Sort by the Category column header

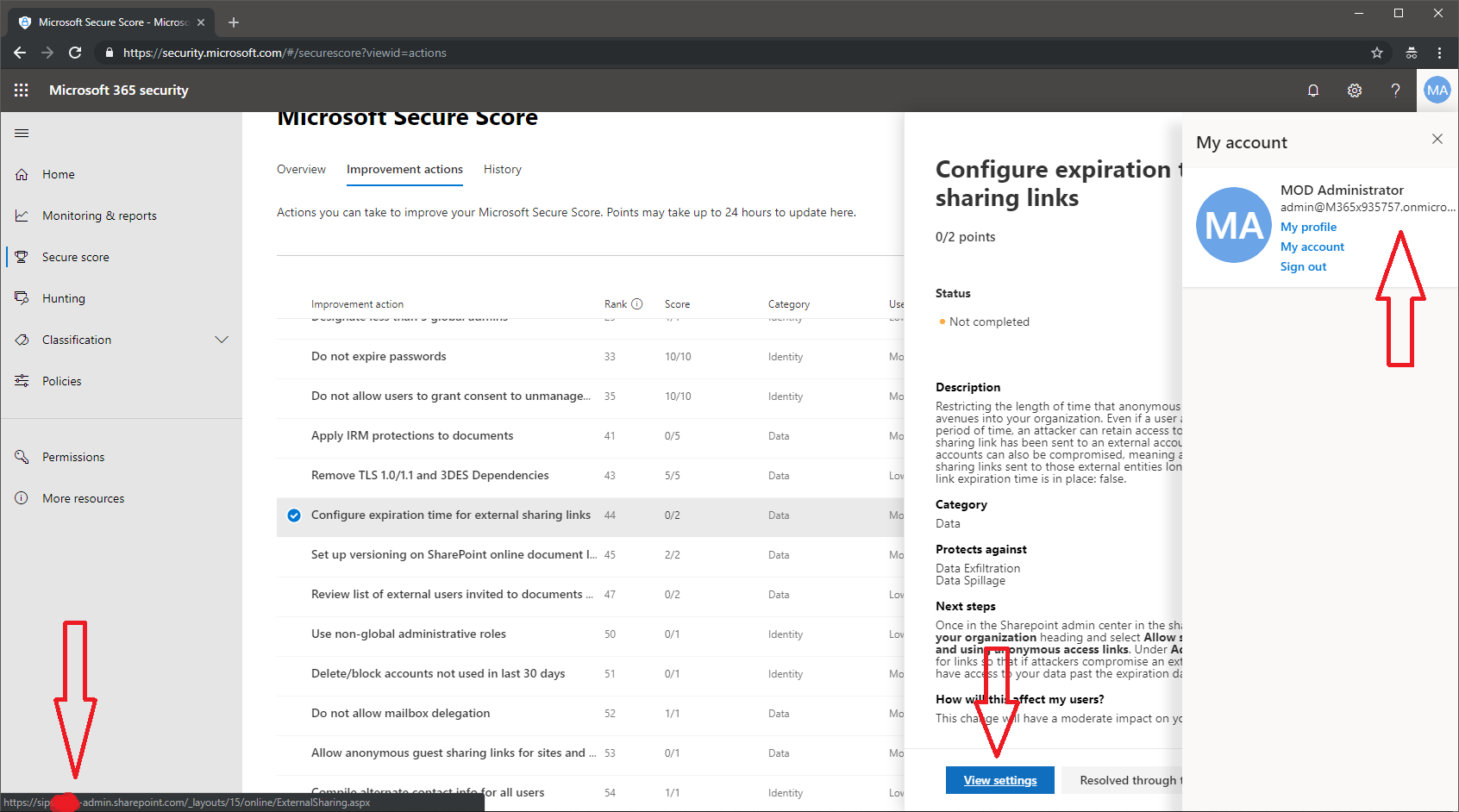point(789,304)
